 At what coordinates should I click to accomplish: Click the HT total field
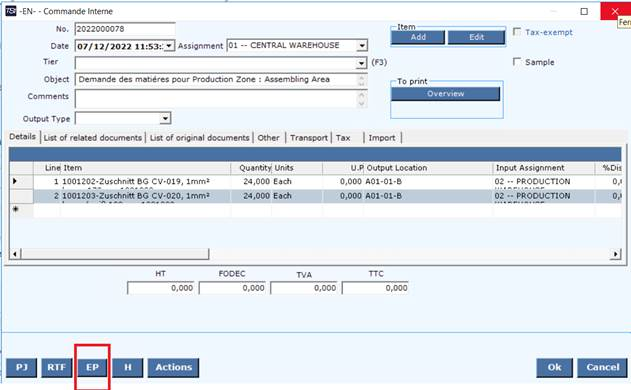[x=161, y=288]
